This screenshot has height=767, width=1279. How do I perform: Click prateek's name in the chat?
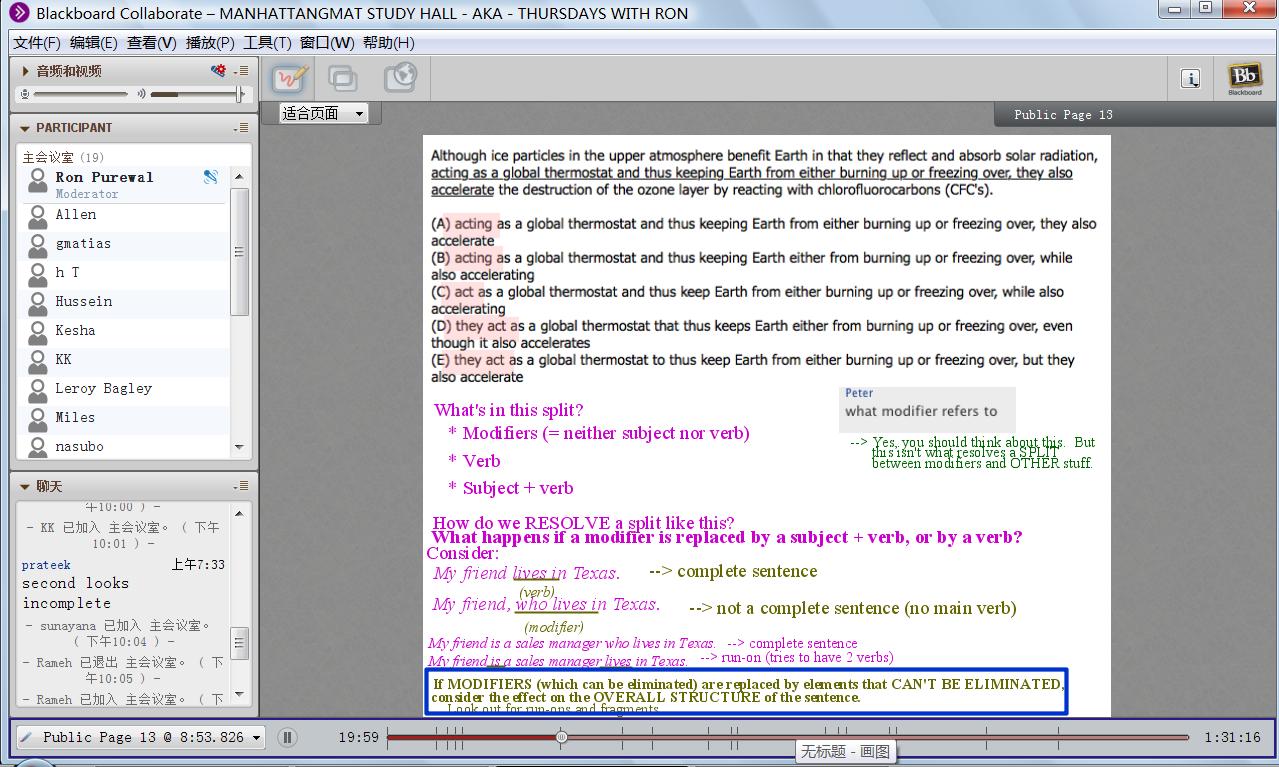[46, 565]
